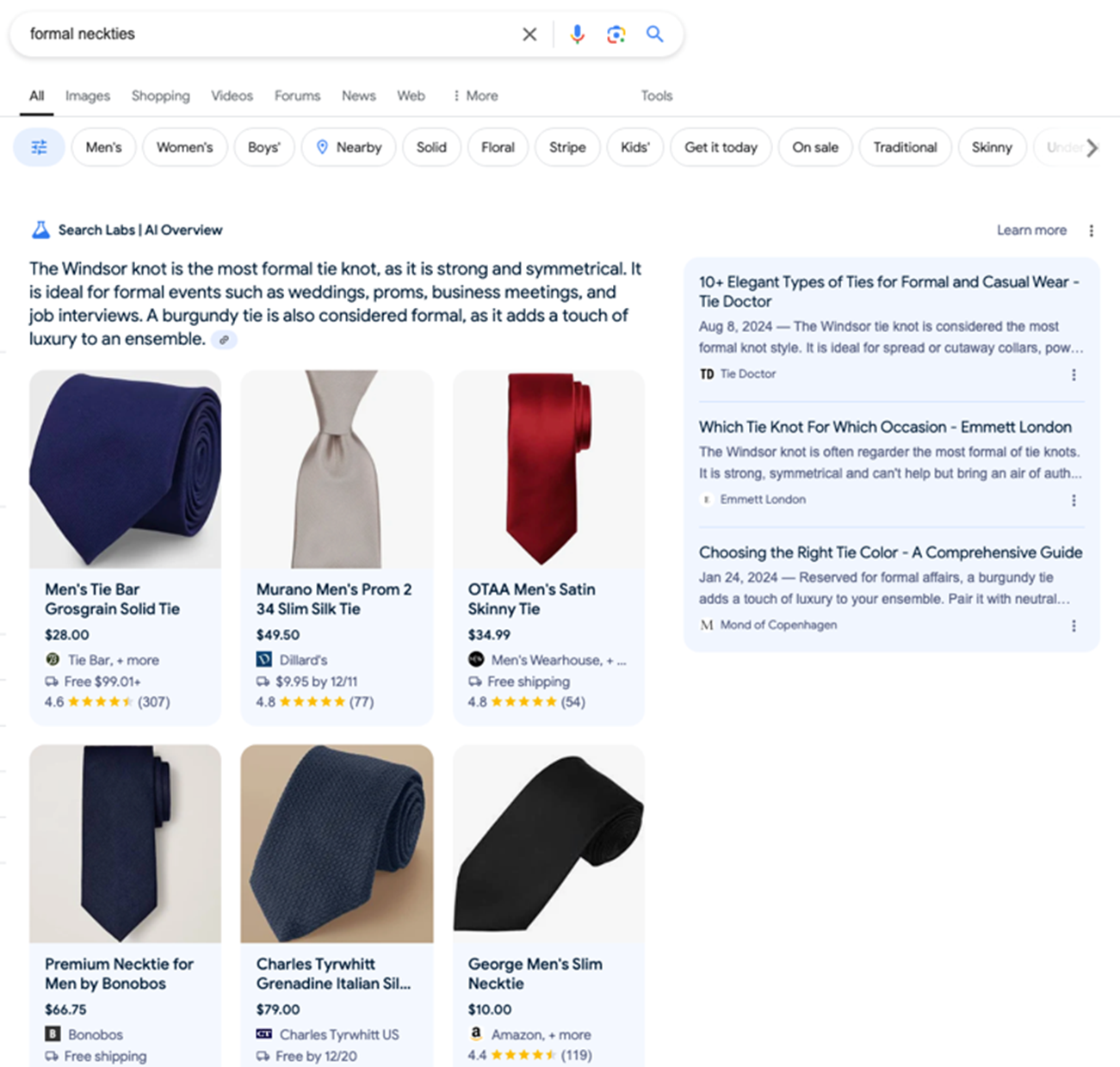Switch to the Shopping tab

[x=160, y=96]
